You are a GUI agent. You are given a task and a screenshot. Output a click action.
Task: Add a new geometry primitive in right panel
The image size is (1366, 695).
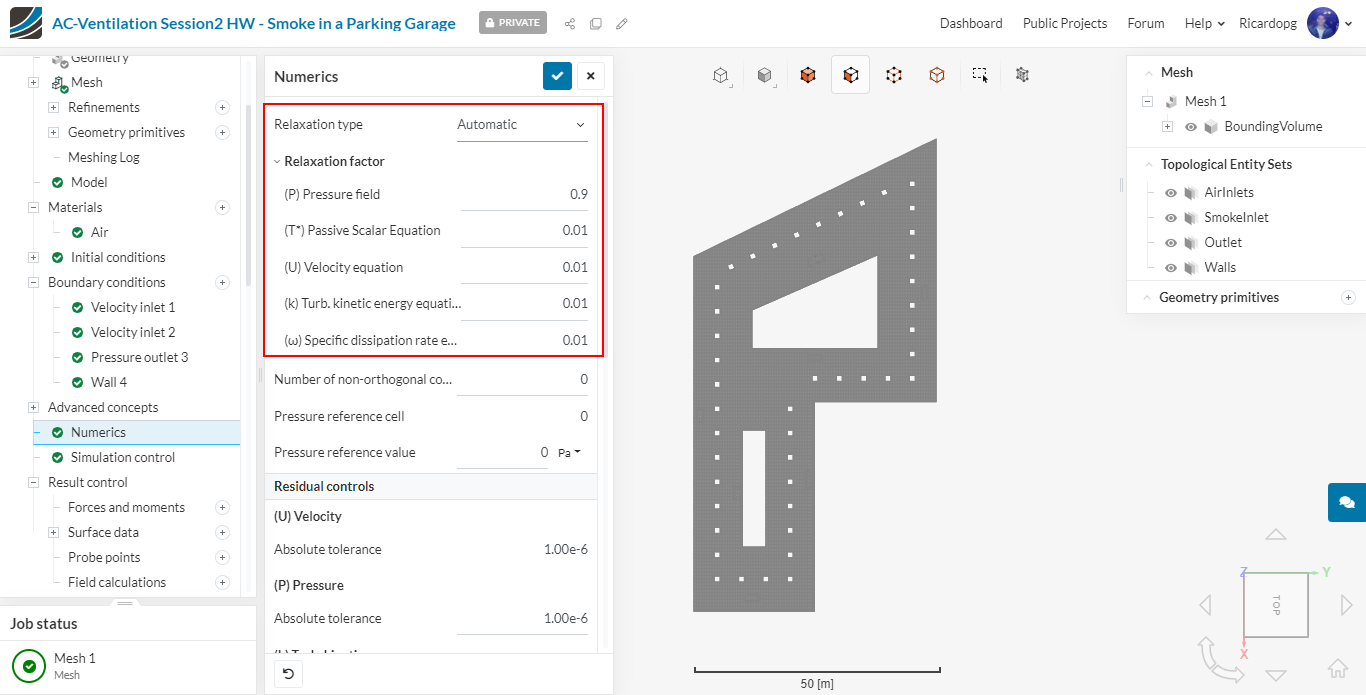[x=1348, y=297]
